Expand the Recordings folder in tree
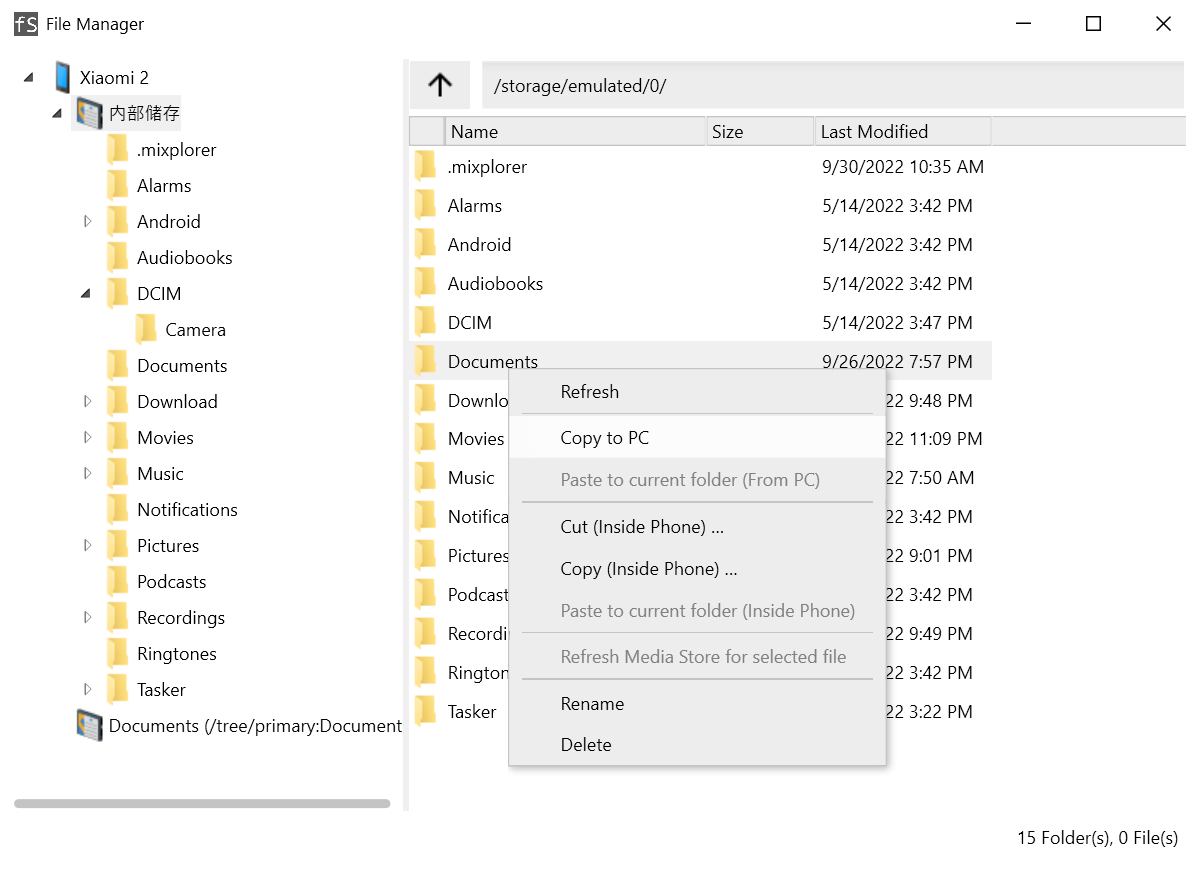Viewport: 1200px width, 870px height. pos(87,617)
